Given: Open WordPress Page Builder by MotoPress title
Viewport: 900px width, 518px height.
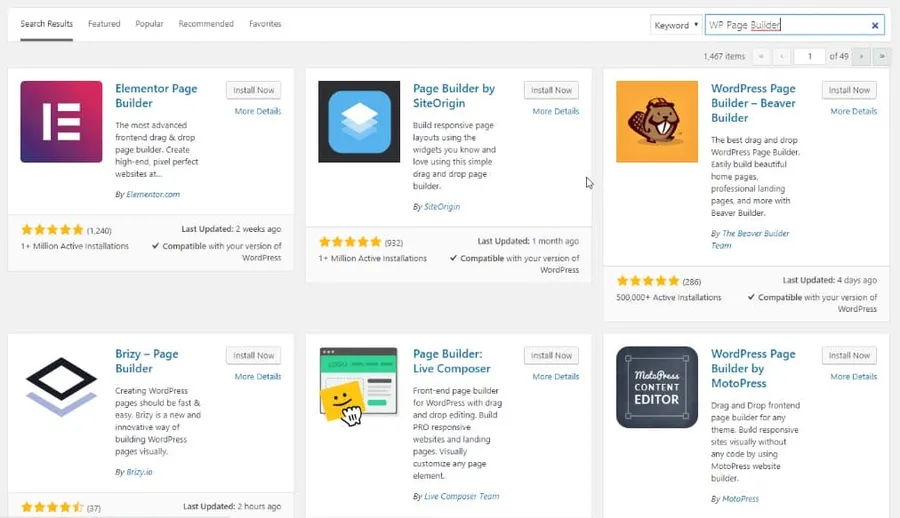Looking at the screenshot, I should tap(753, 368).
